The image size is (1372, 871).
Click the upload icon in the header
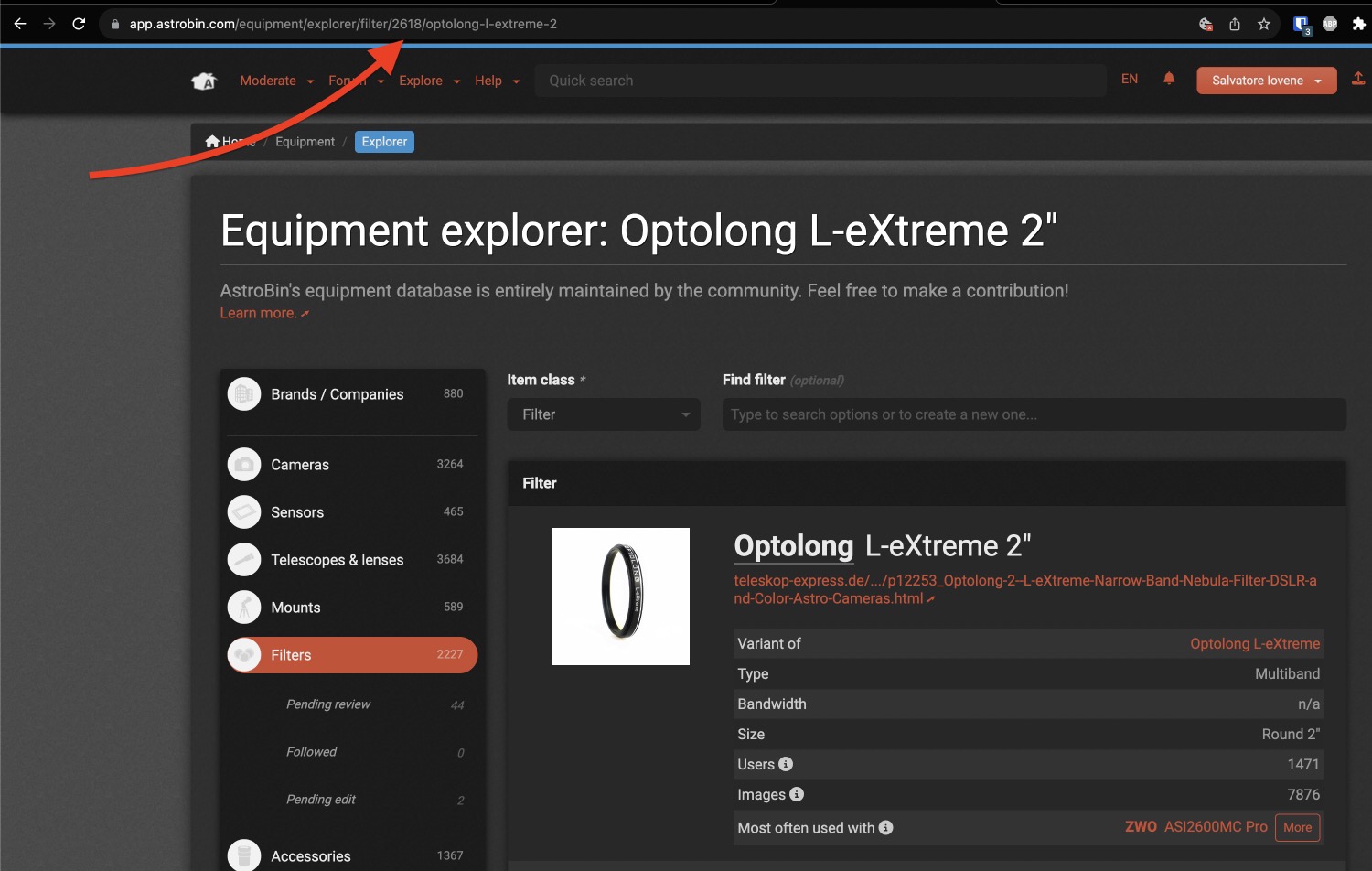point(1358,80)
